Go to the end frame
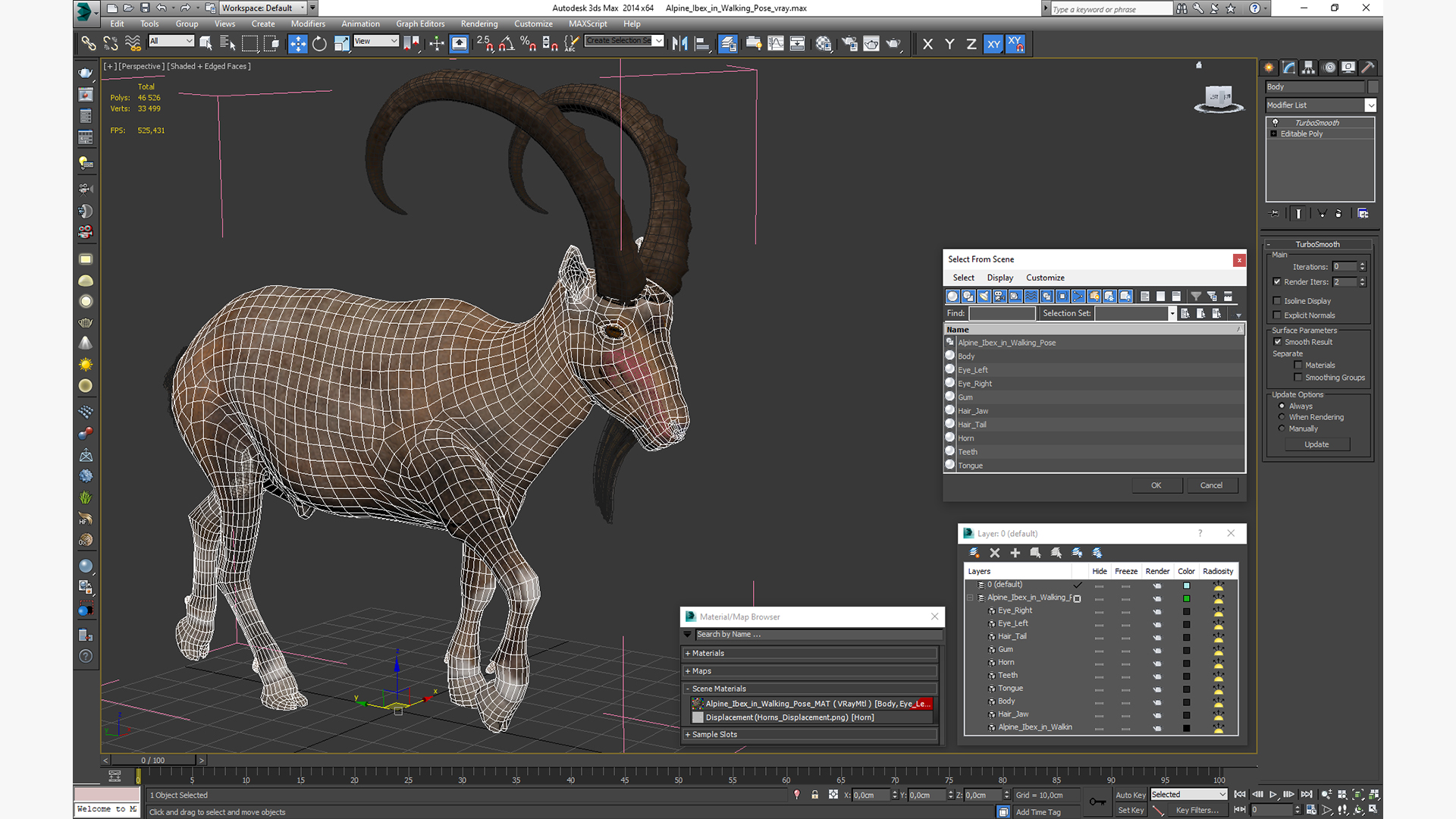The height and width of the screenshot is (819, 1456). pos(1307,795)
